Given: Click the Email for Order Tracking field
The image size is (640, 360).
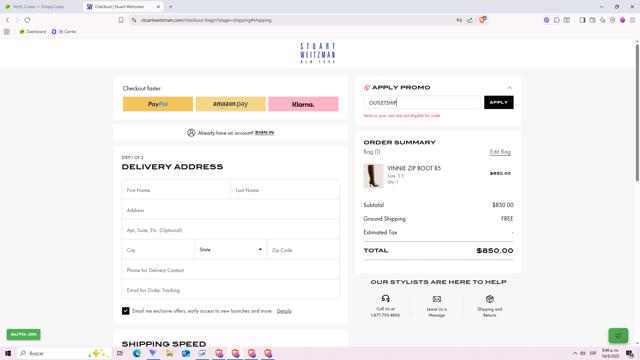Looking at the screenshot, I should (231, 290).
